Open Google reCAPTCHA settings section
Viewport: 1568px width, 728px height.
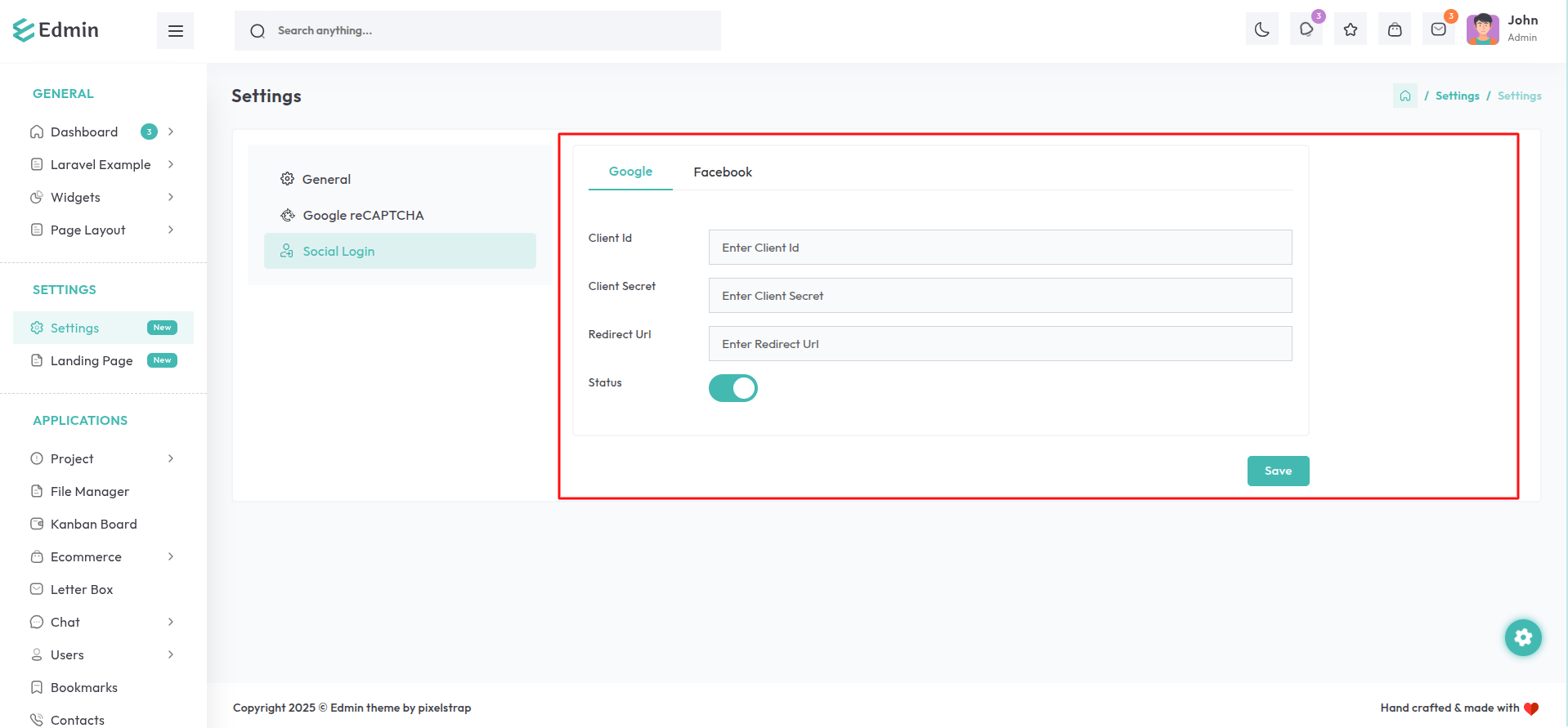(363, 215)
